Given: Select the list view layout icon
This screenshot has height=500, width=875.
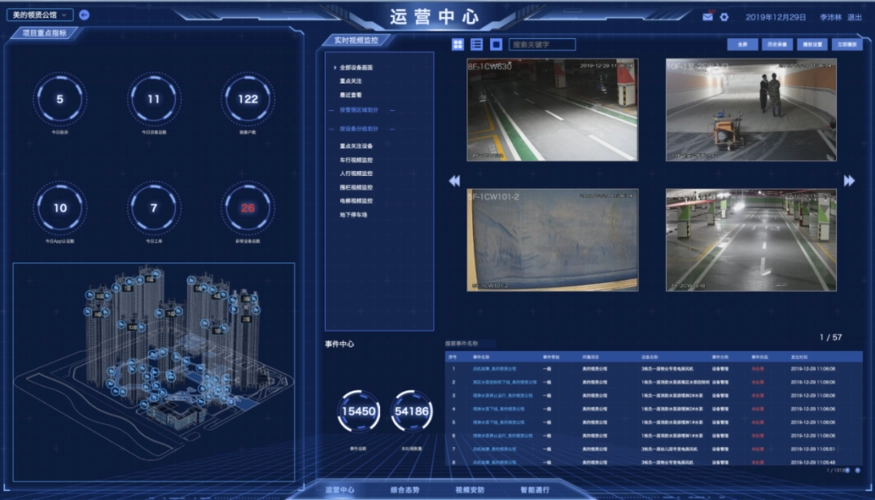Looking at the screenshot, I should coord(477,44).
